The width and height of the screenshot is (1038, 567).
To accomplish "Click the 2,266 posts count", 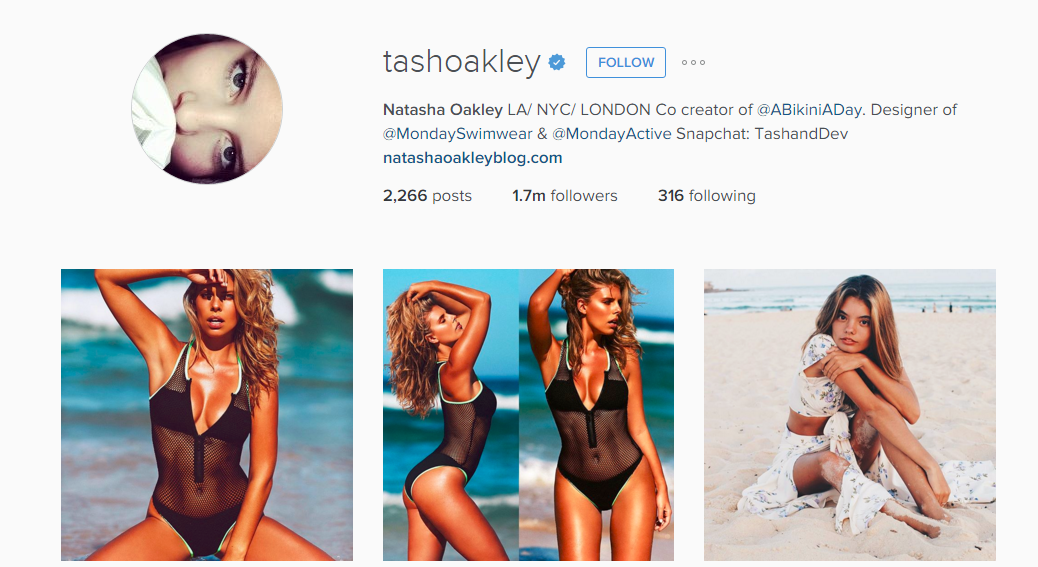I will pos(427,196).
